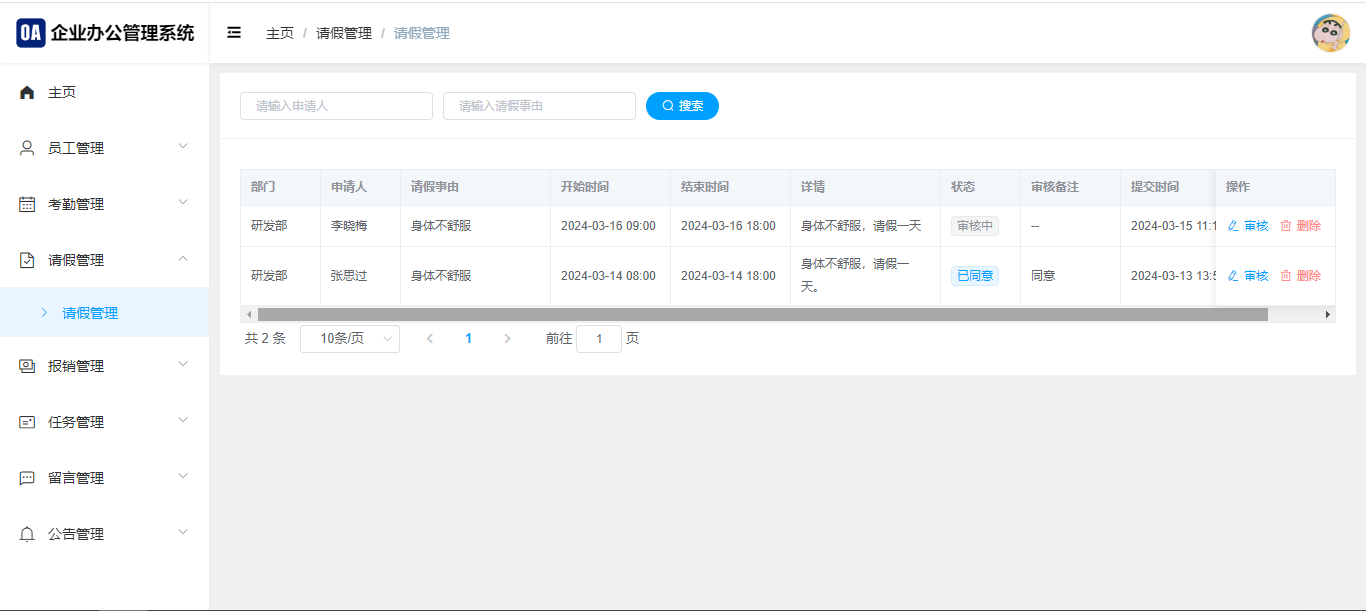The height and width of the screenshot is (611, 1366).
Task: Click 审核 for 李晓梅's leave request
Action: [1248, 226]
